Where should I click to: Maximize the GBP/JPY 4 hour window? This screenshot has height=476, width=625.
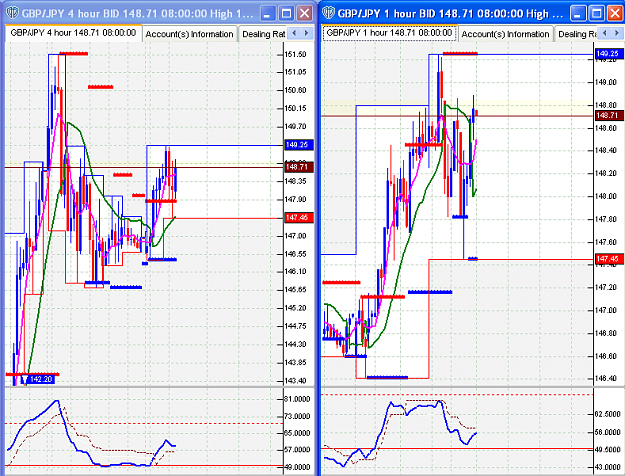click(286, 14)
